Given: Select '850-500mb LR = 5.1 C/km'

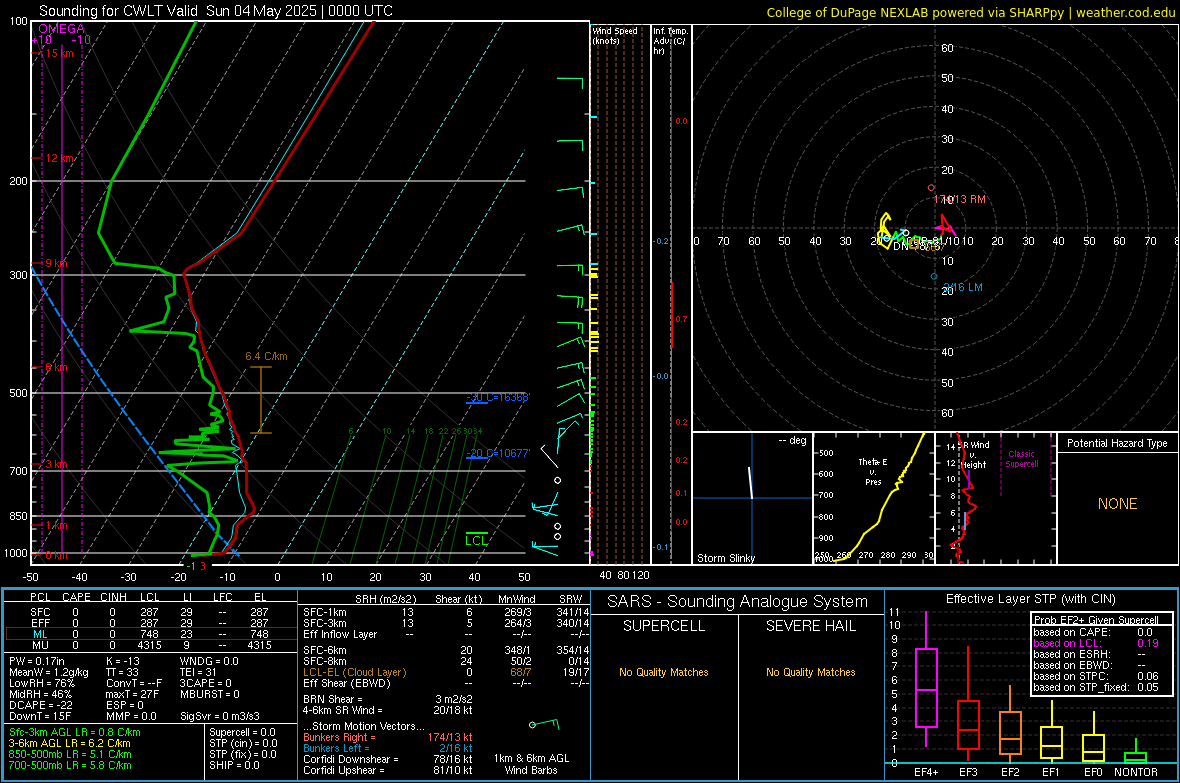Looking at the screenshot, I should (70, 754).
